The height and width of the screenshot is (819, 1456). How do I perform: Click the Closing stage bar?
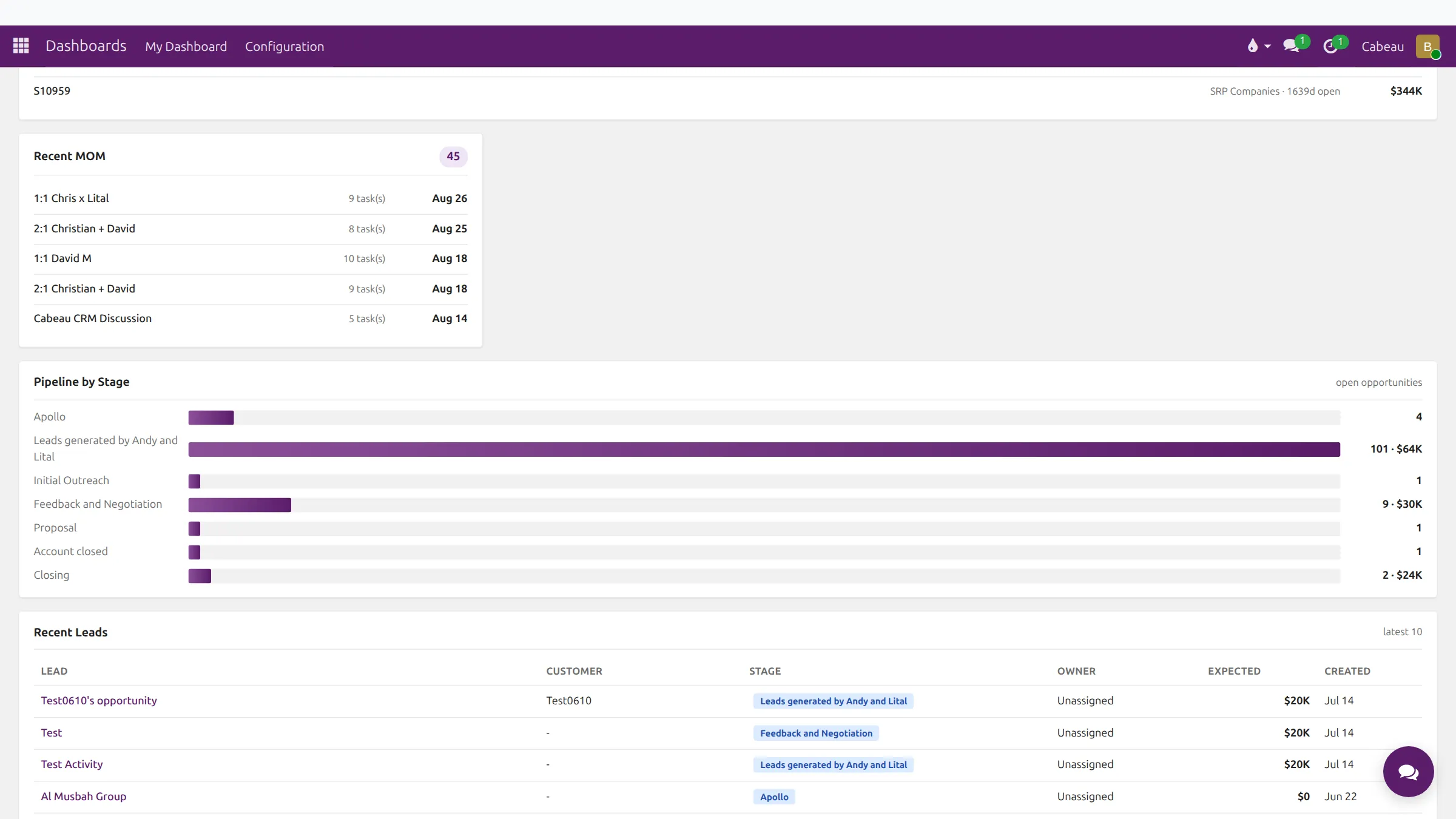point(200,576)
